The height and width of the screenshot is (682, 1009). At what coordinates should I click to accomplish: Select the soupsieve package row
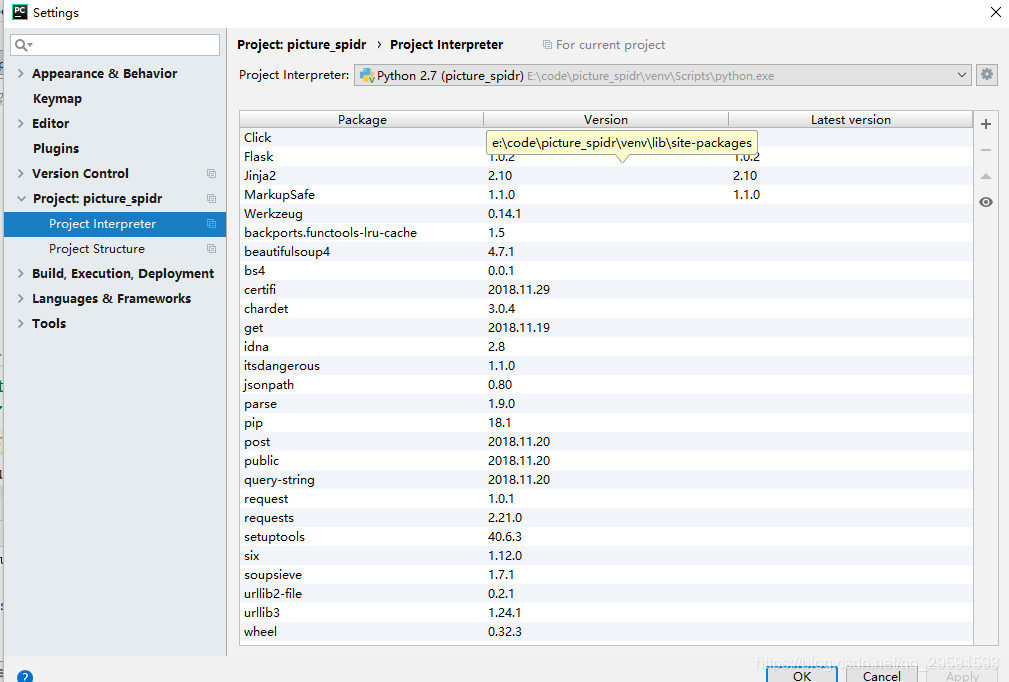pyautogui.click(x=606, y=575)
